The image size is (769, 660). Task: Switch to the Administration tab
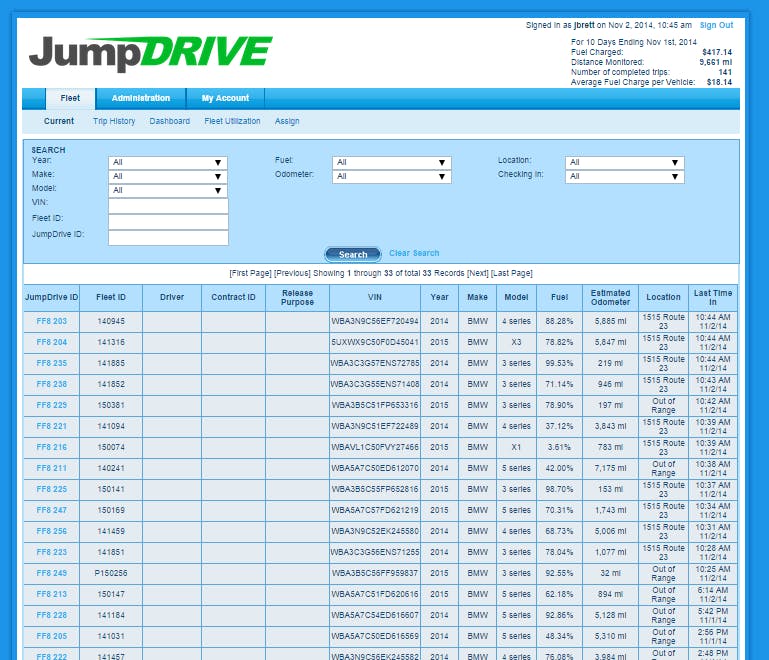tap(140, 98)
